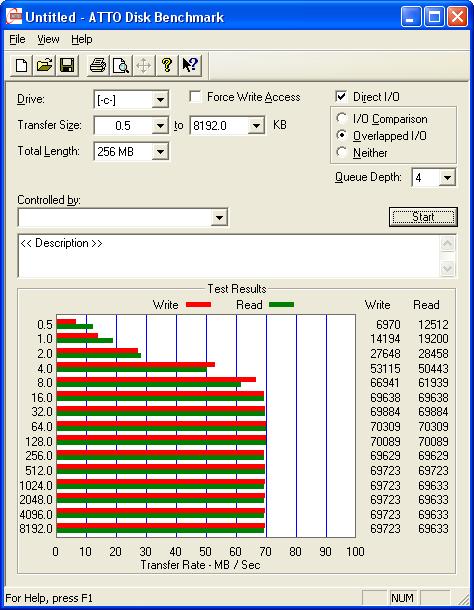Click read value 12512 in results
Image resolution: width=474 pixels, height=610 pixels.
pos(433,324)
